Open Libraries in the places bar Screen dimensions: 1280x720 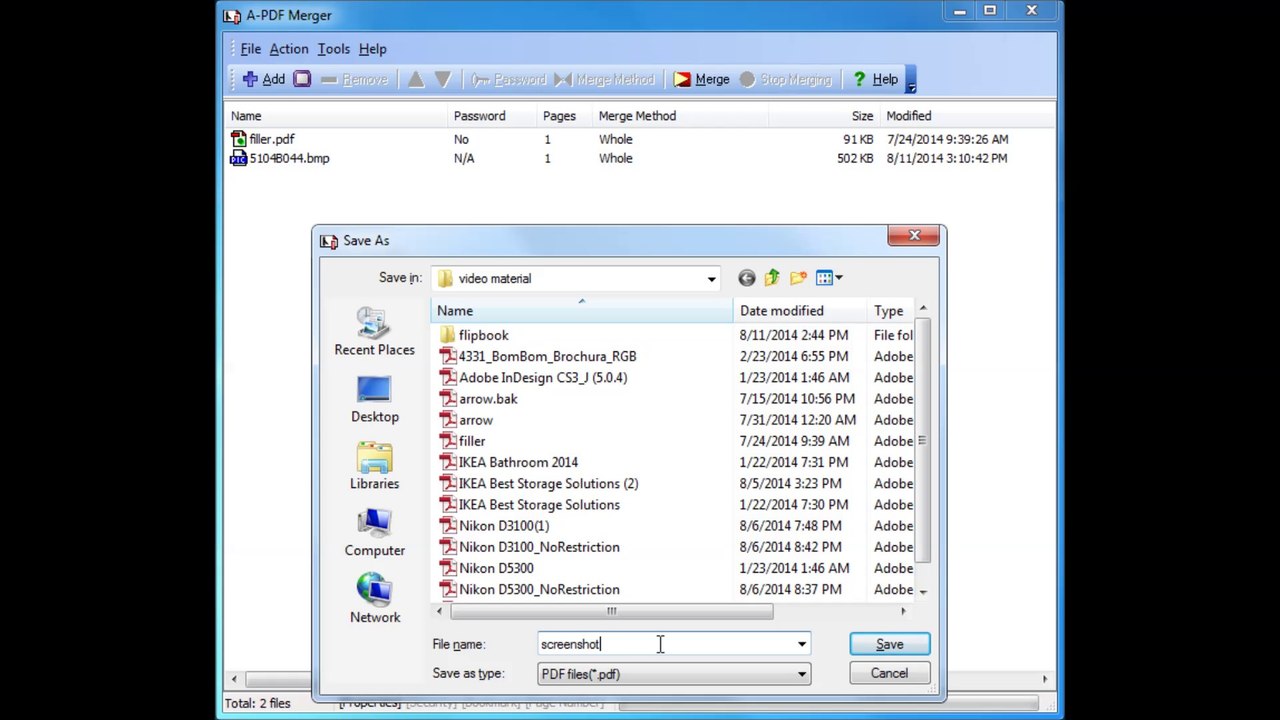pos(374,466)
